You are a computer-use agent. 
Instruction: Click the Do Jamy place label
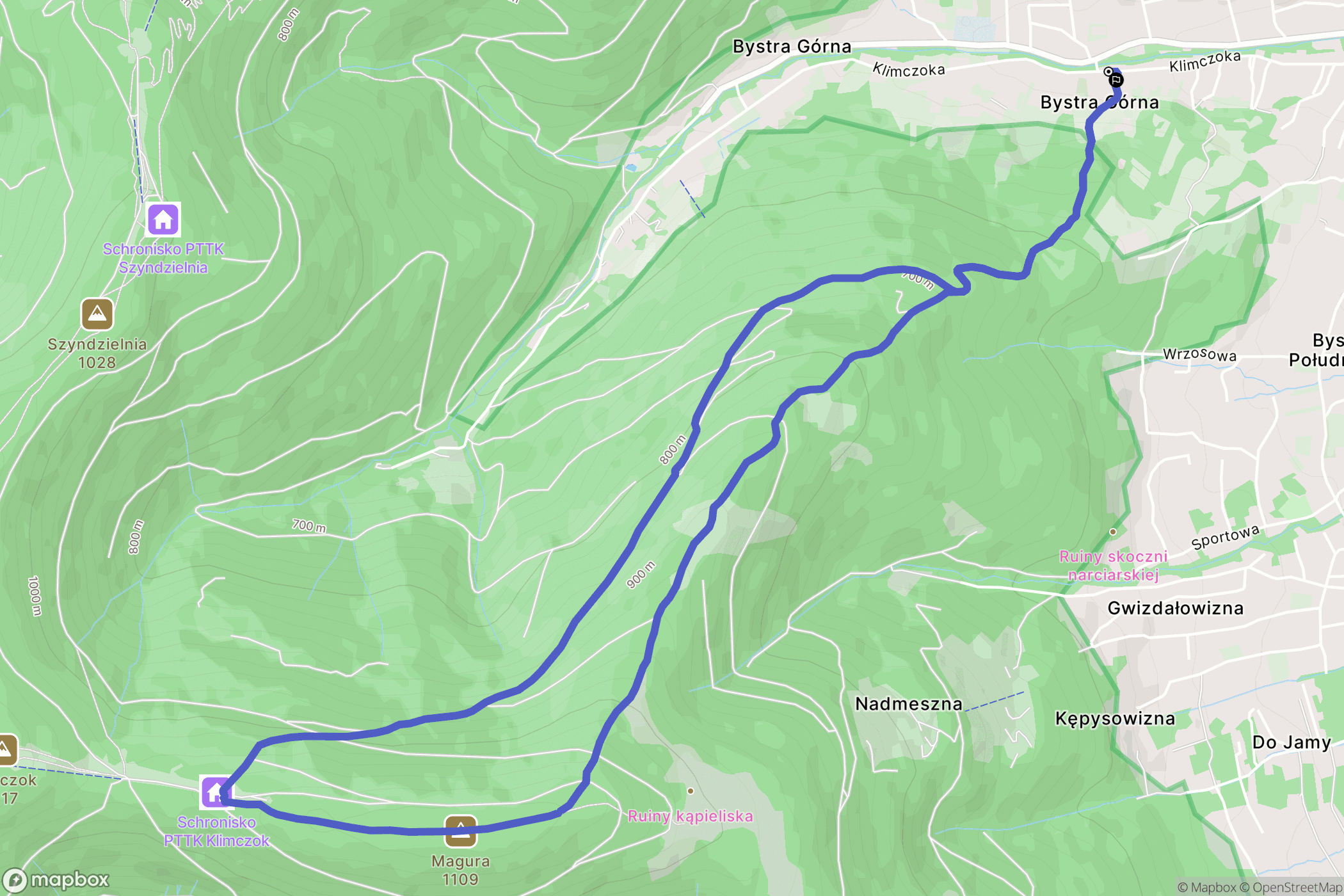(x=1292, y=742)
